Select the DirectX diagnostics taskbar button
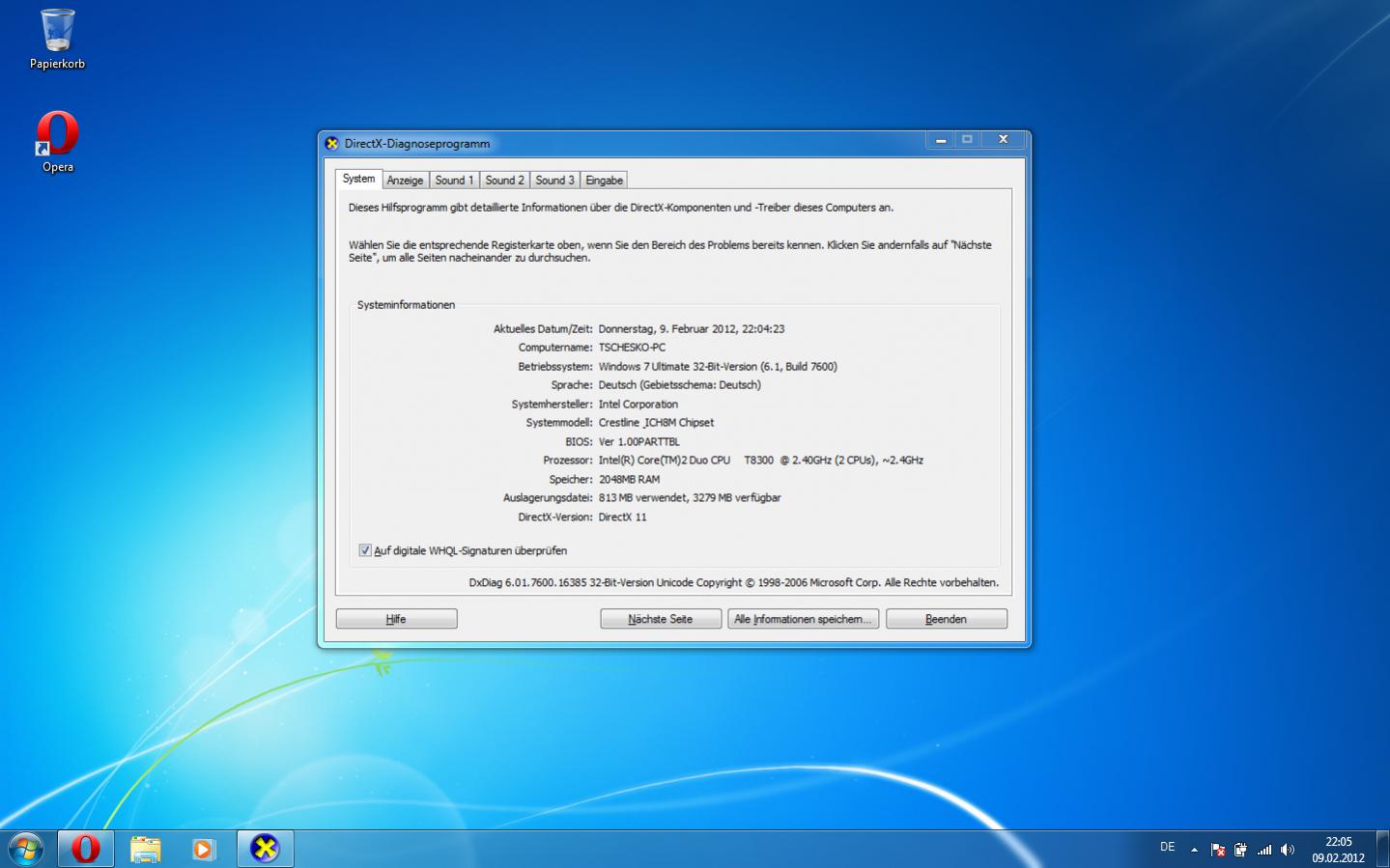1390x868 pixels. [265, 849]
